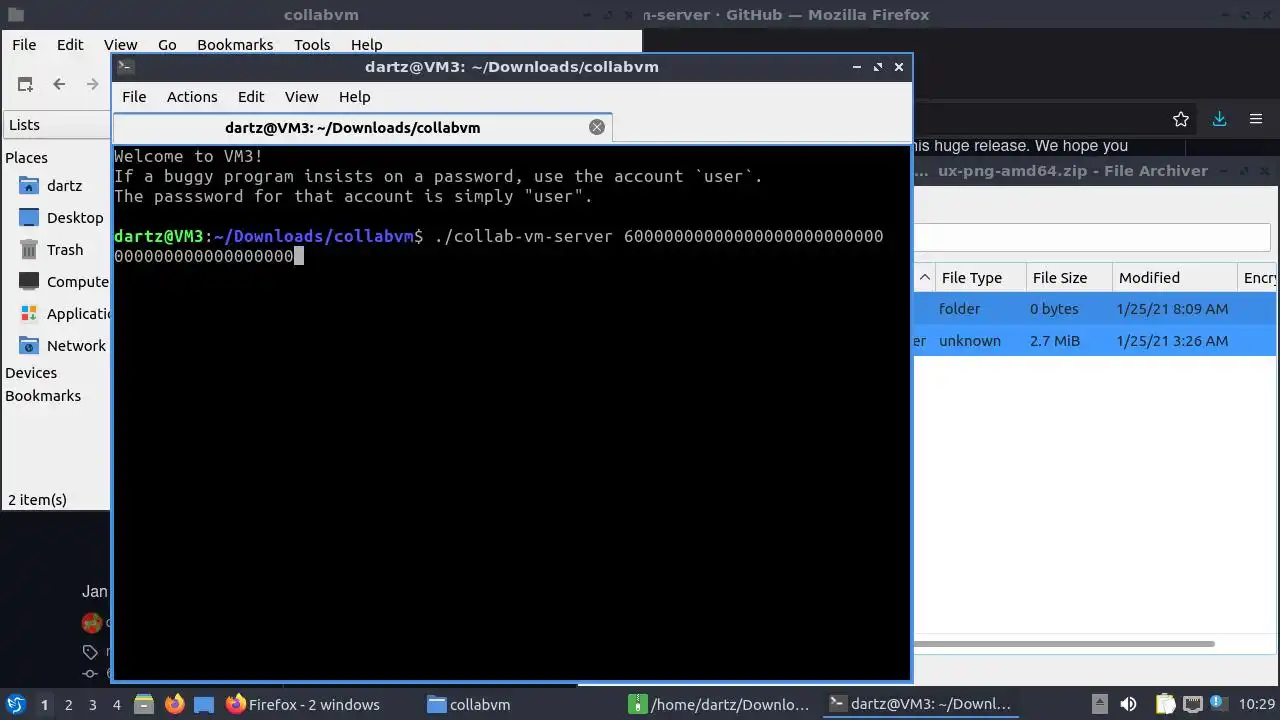Open the terminal's Edit menu

pos(251,97)
